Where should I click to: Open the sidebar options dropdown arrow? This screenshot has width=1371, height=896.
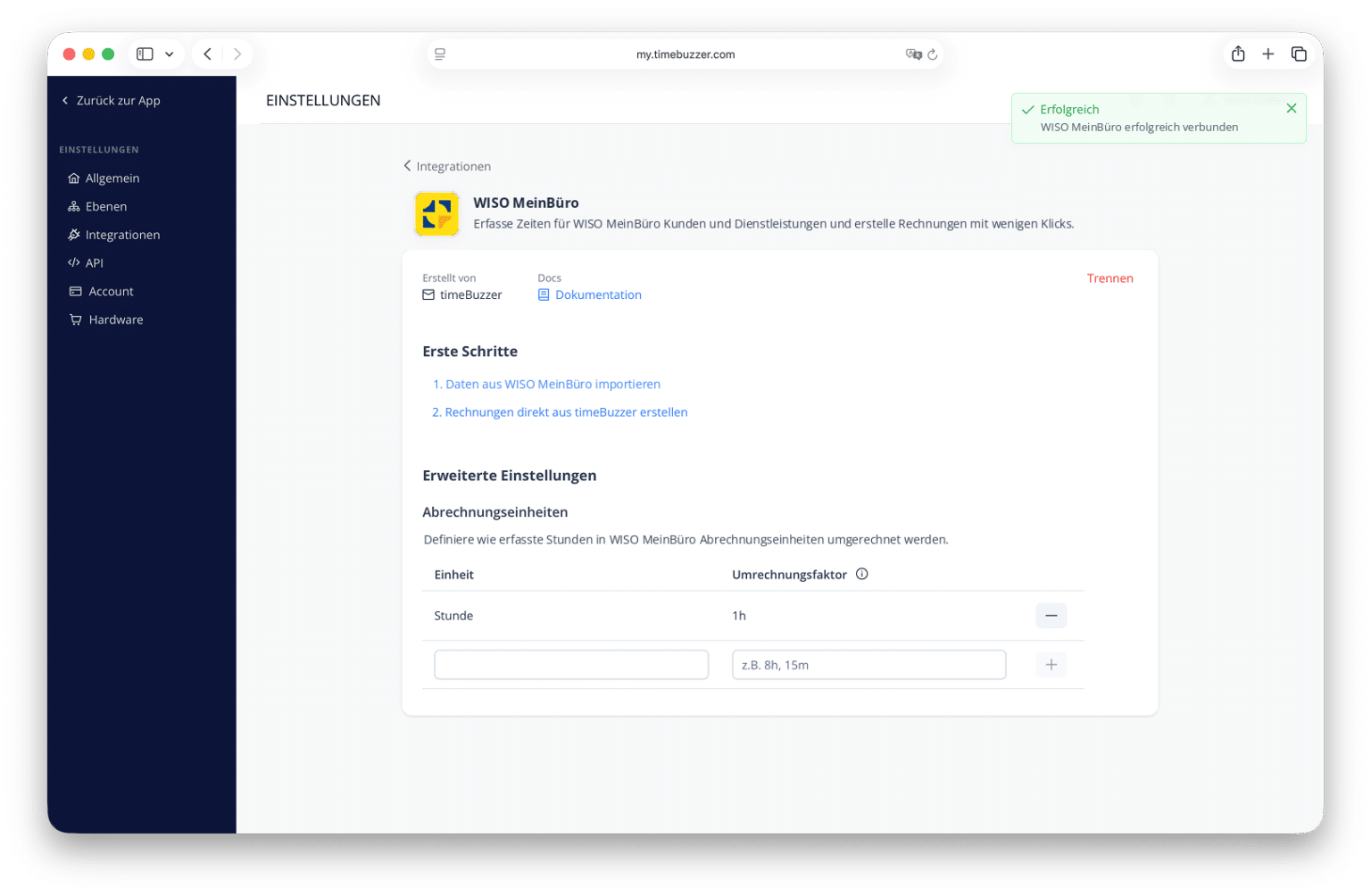click(x=169, y=54)
